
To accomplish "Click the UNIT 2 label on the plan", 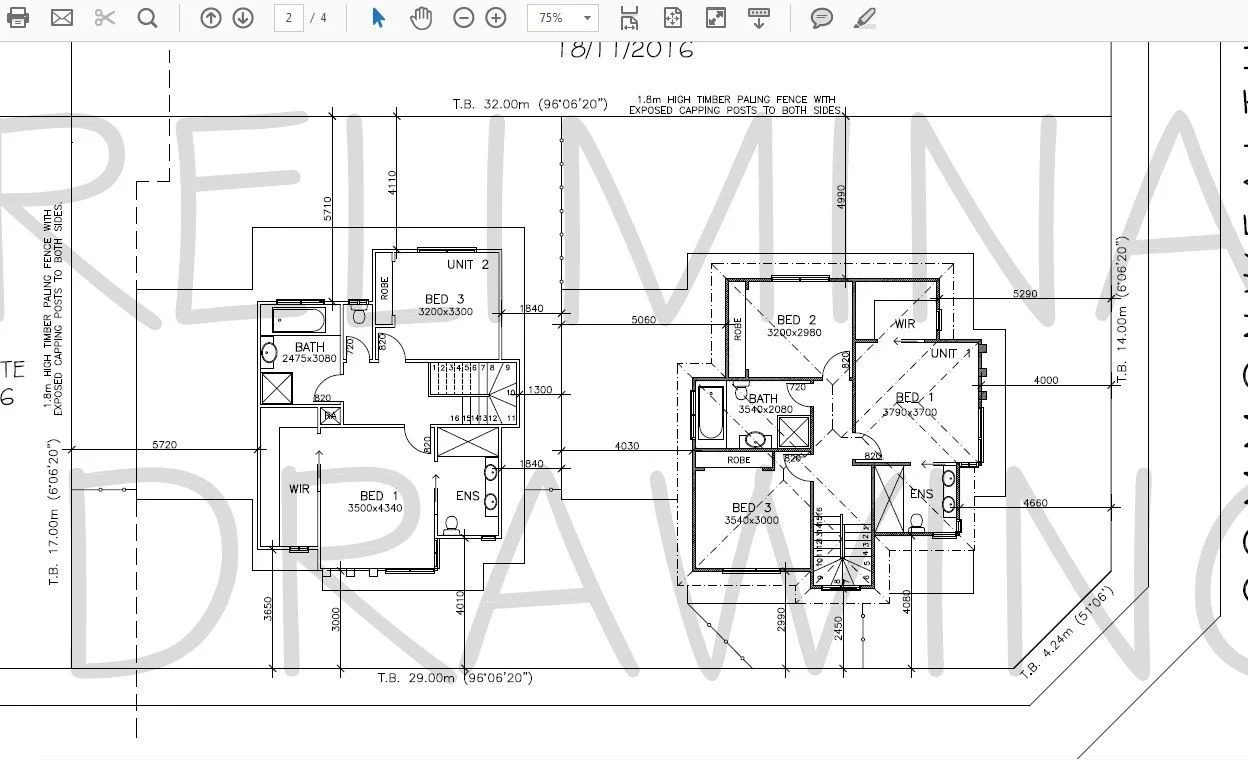I will pyautogui.click(x=468, y=265).
